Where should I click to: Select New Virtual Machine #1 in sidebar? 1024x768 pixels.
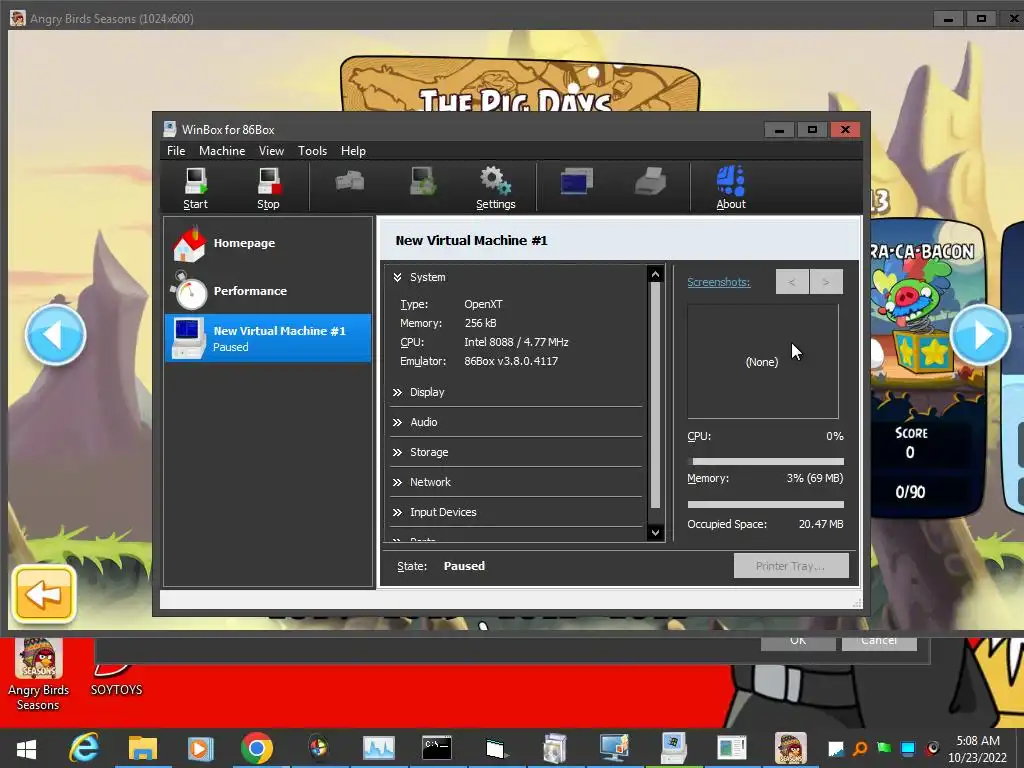[268, 338]
